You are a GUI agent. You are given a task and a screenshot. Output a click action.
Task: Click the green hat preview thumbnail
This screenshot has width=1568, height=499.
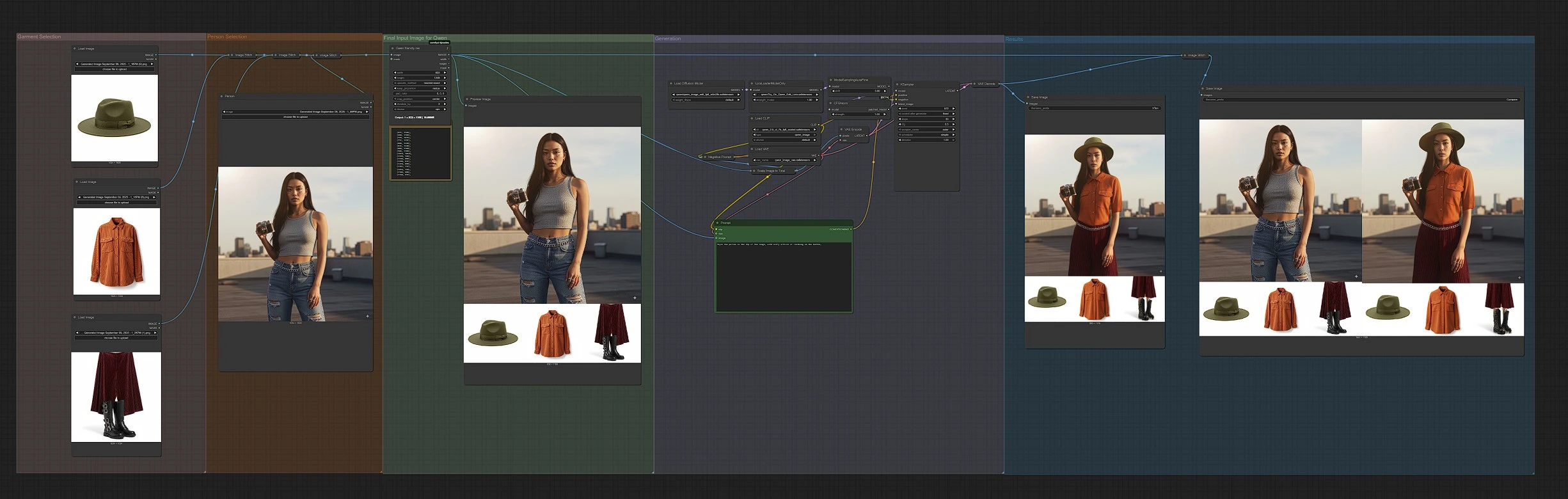pos(115,118)
